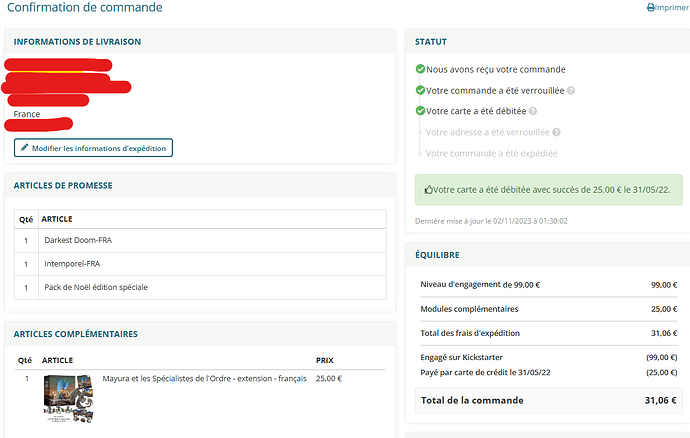
Task: Select the 'Darkest Doom-FRA' article row
Action: pyautogui.click(x=200, y=240)
